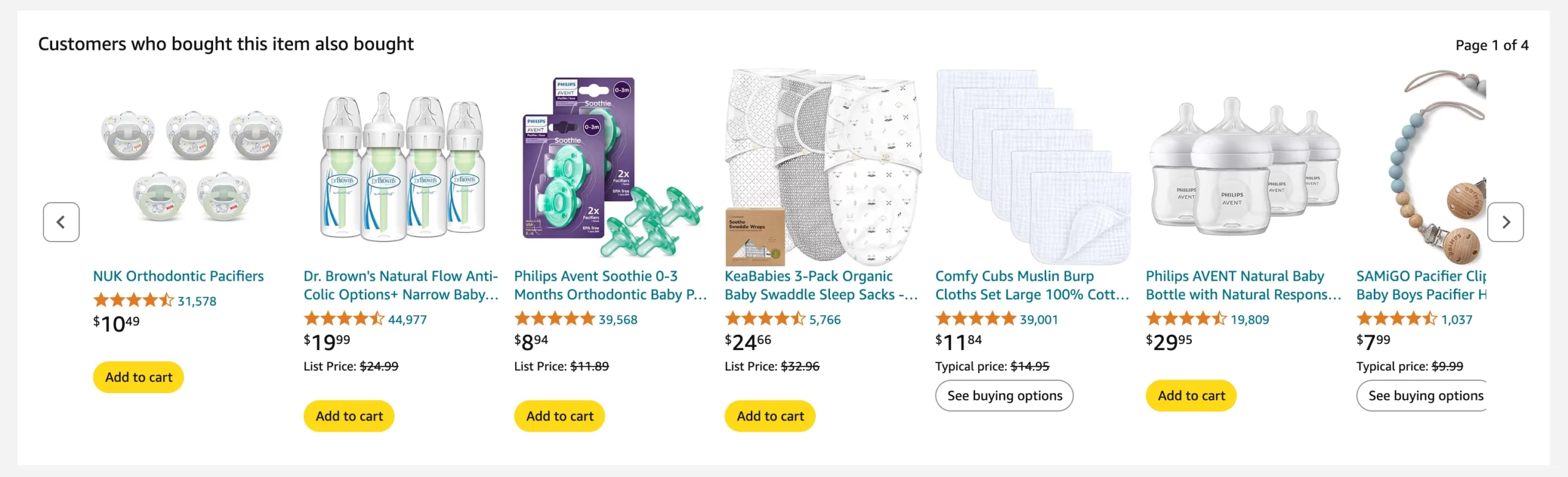Add Philips AVENT Natural Bottle to cart

[1191, 395]
